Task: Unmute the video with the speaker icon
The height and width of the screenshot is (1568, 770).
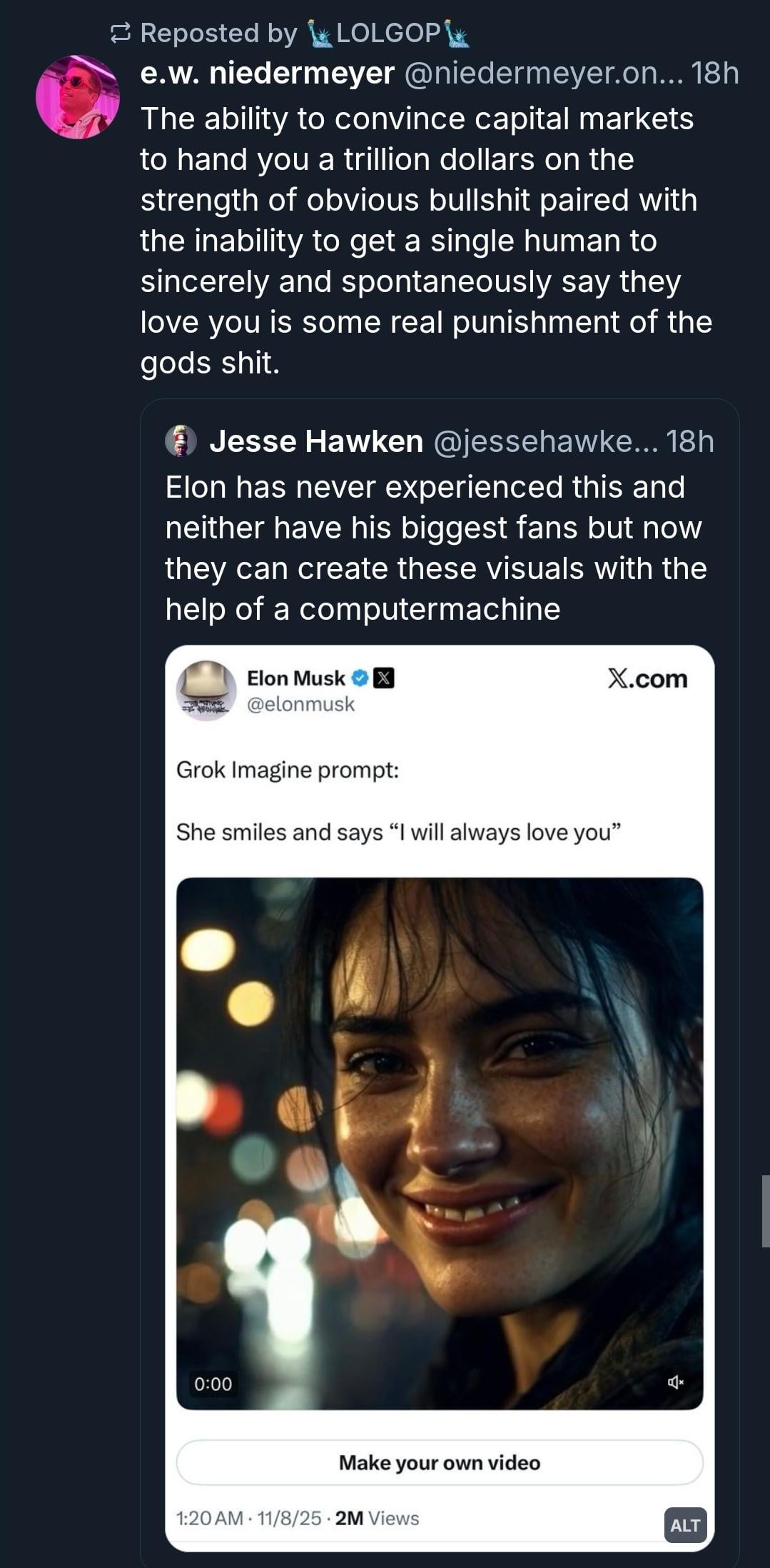Action: pyautogui.click(x=675, y=1382)
